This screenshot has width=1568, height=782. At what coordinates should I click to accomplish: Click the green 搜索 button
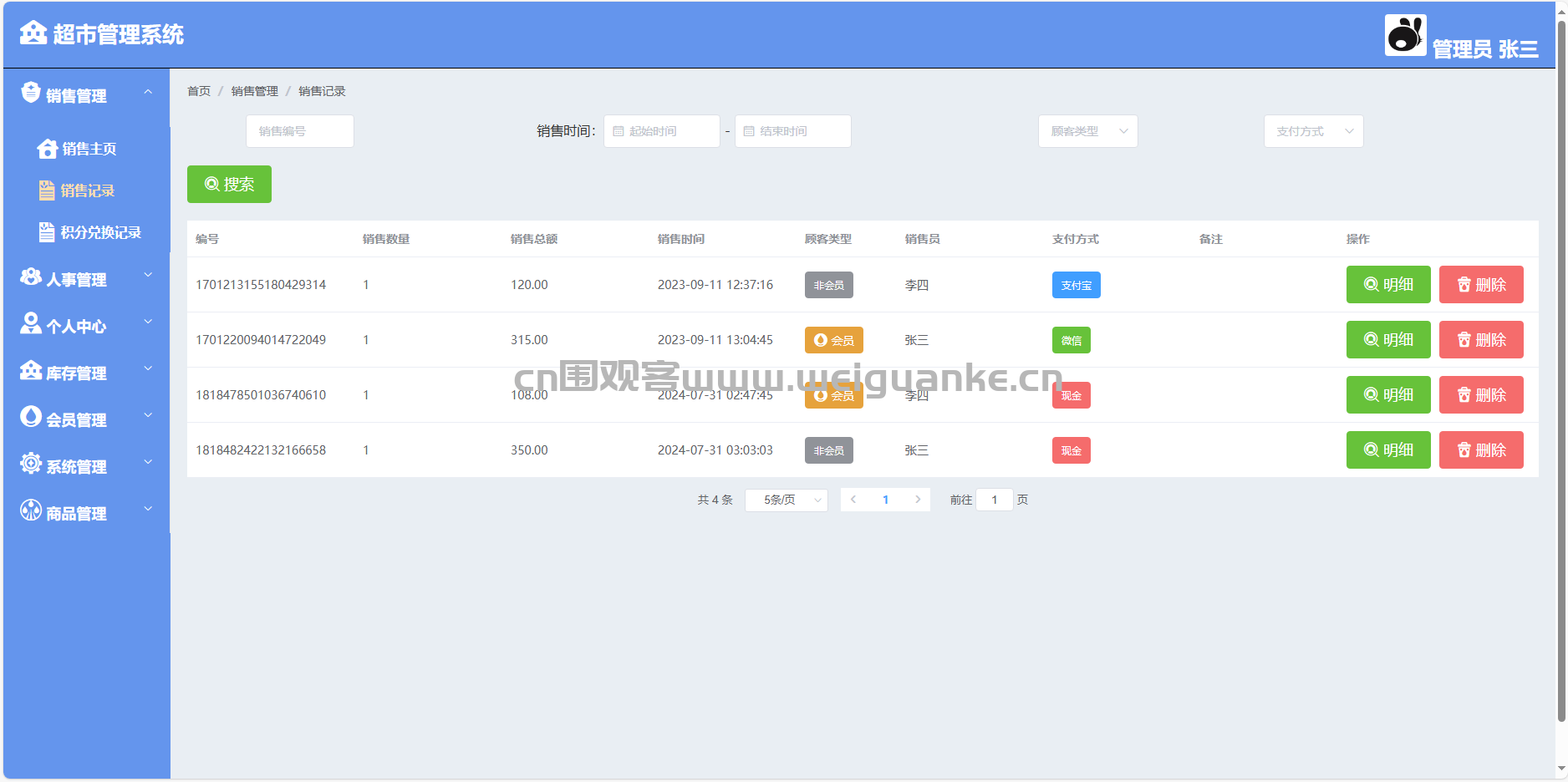(229, 184)
